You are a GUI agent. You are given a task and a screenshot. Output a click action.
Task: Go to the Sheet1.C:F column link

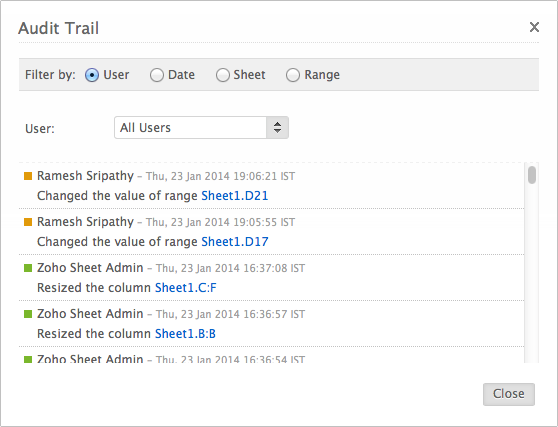point(186,288)
